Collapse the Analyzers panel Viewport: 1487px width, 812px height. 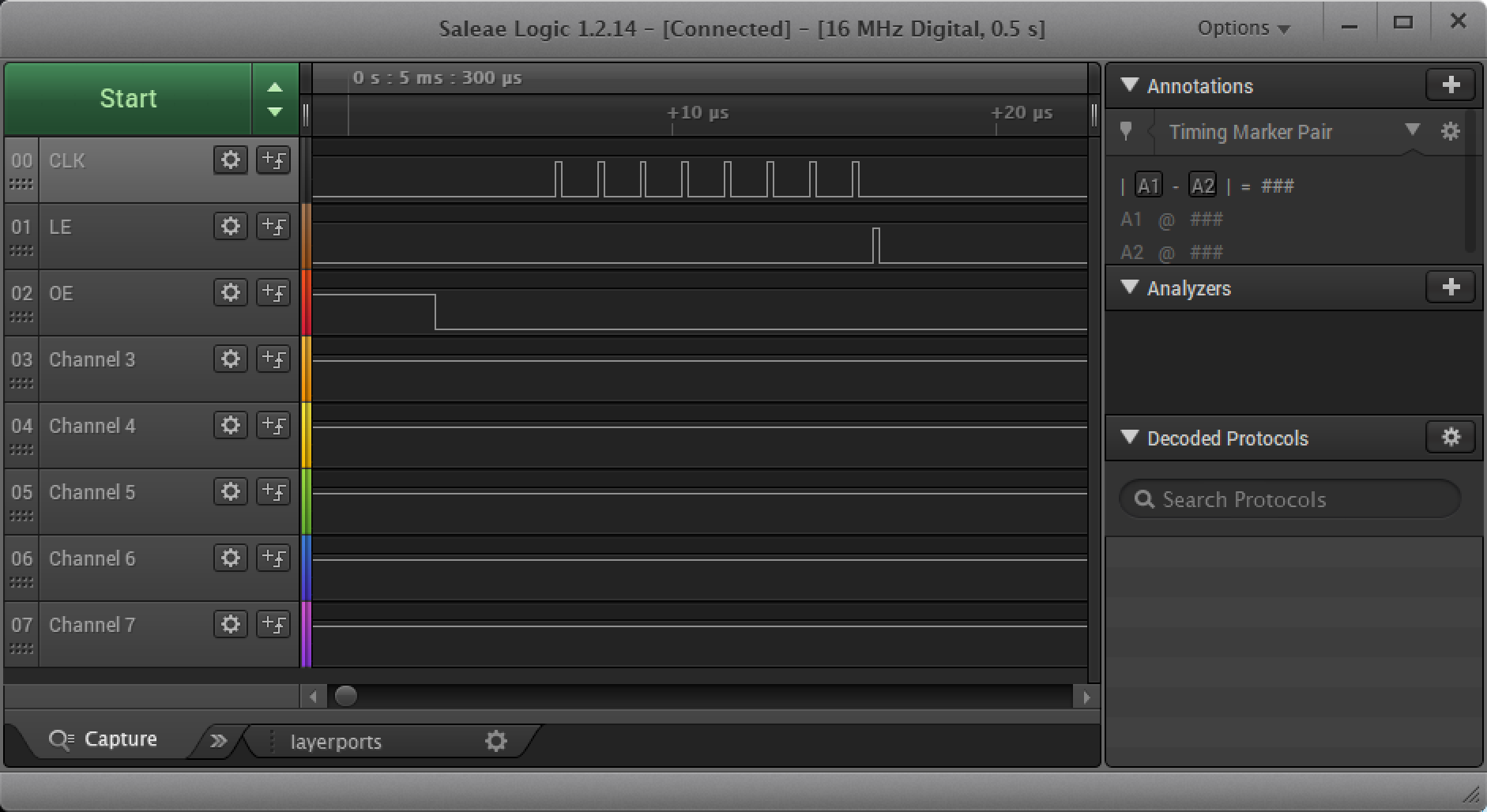(1130, 287)
